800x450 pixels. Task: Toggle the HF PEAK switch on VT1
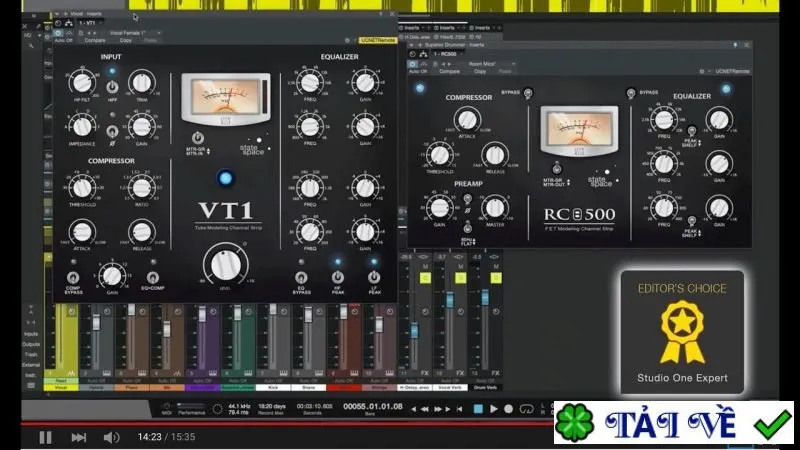pos(338,278)
